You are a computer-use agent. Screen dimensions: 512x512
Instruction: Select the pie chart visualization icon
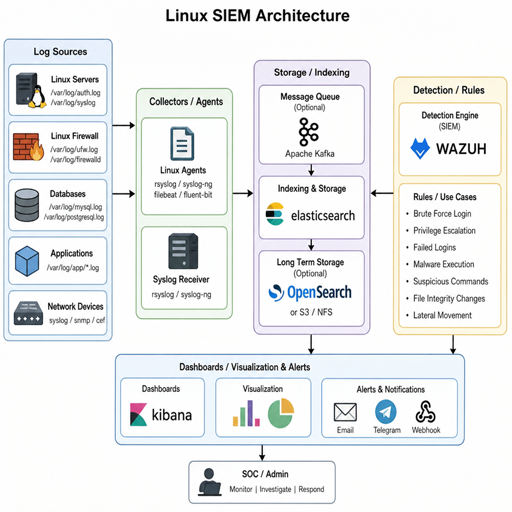(281, 413)
